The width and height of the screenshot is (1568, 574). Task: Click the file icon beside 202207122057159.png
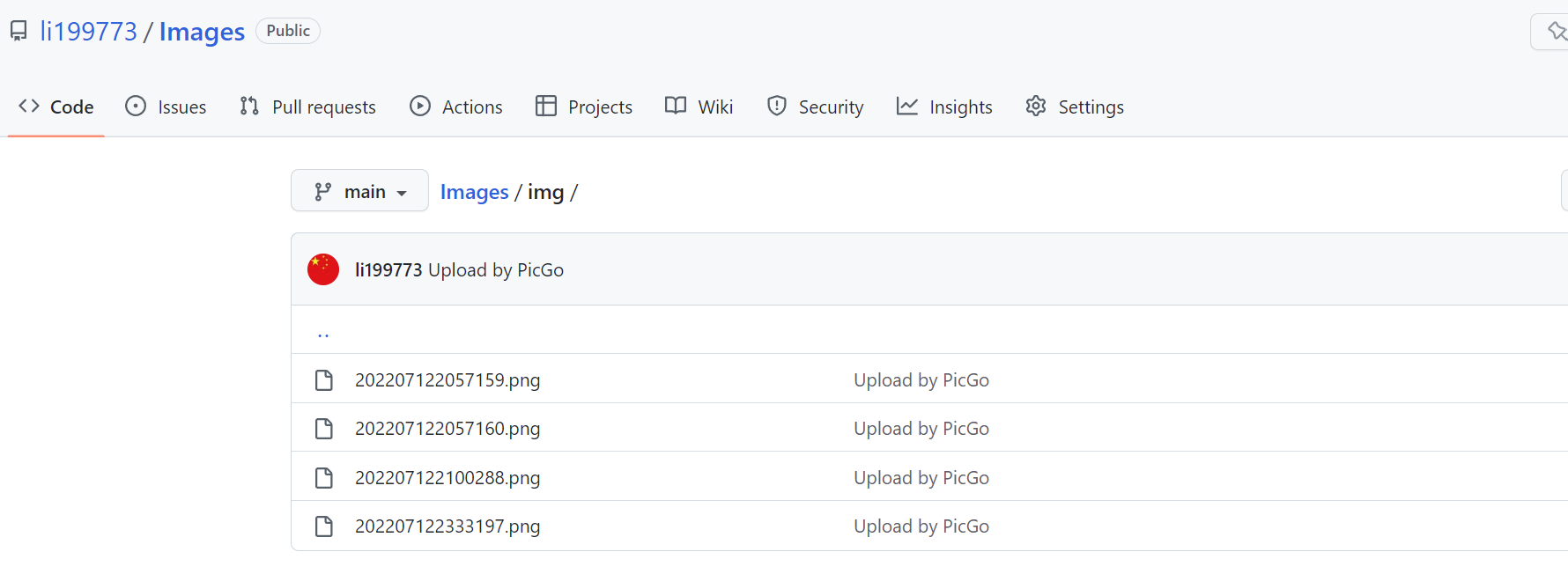pyautogui.click(x=323, y=379)
